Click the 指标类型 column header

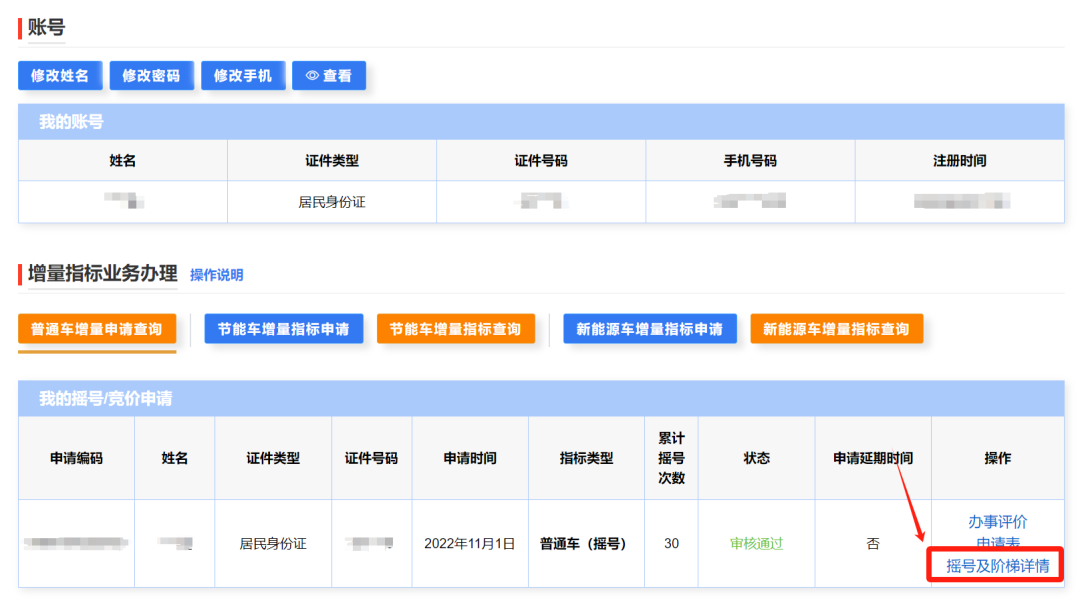click(586, 458)
